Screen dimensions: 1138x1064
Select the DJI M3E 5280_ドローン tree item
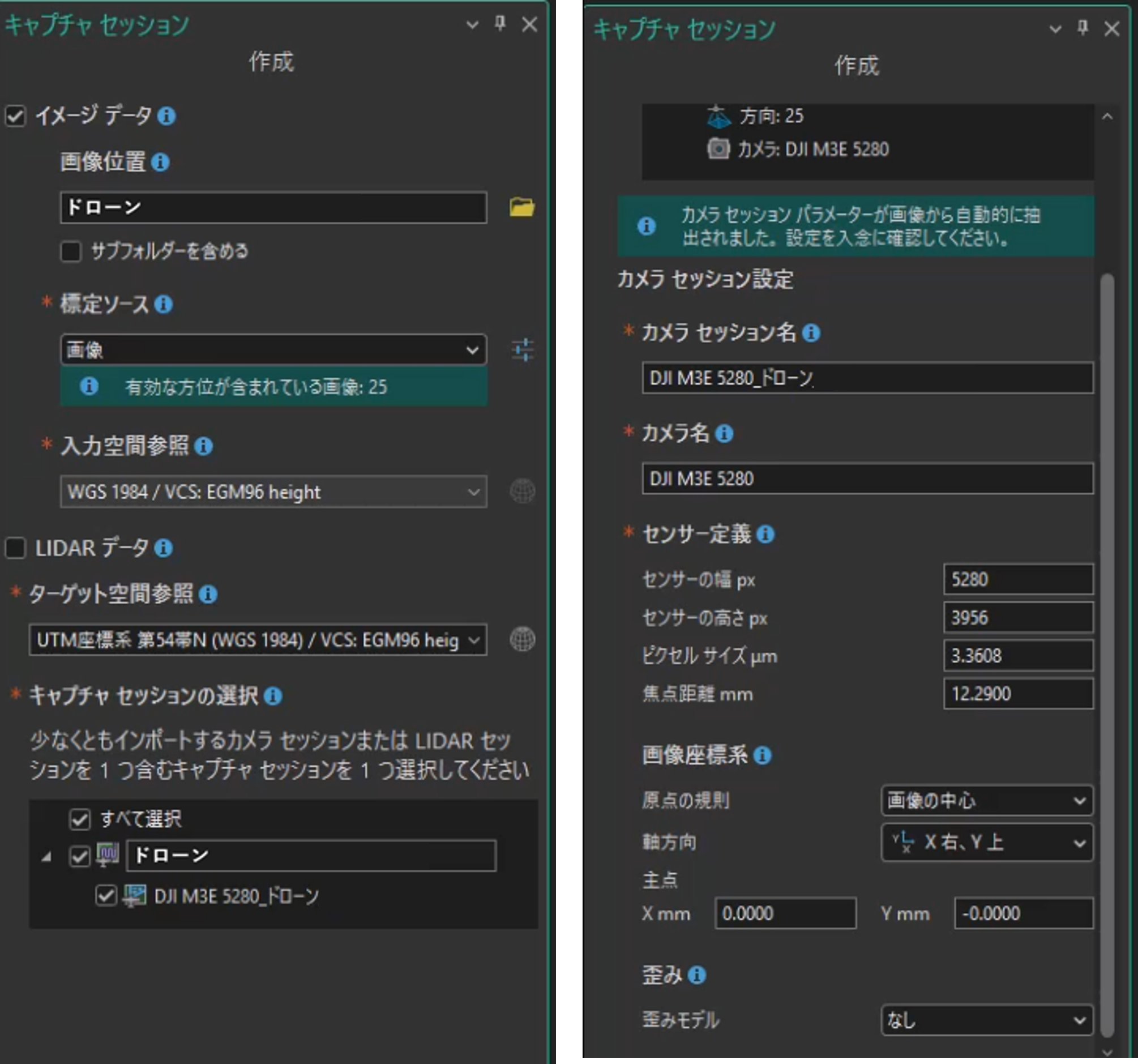(236, 896)
